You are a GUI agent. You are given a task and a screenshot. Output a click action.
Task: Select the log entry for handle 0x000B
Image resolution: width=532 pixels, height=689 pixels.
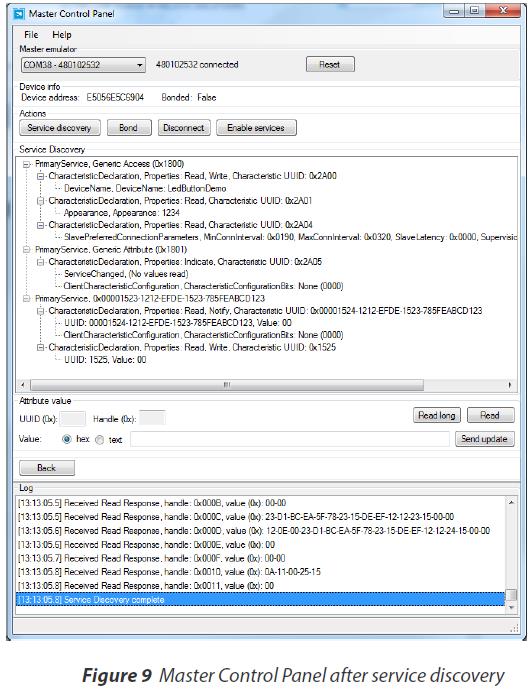click(x=152, y=503)
